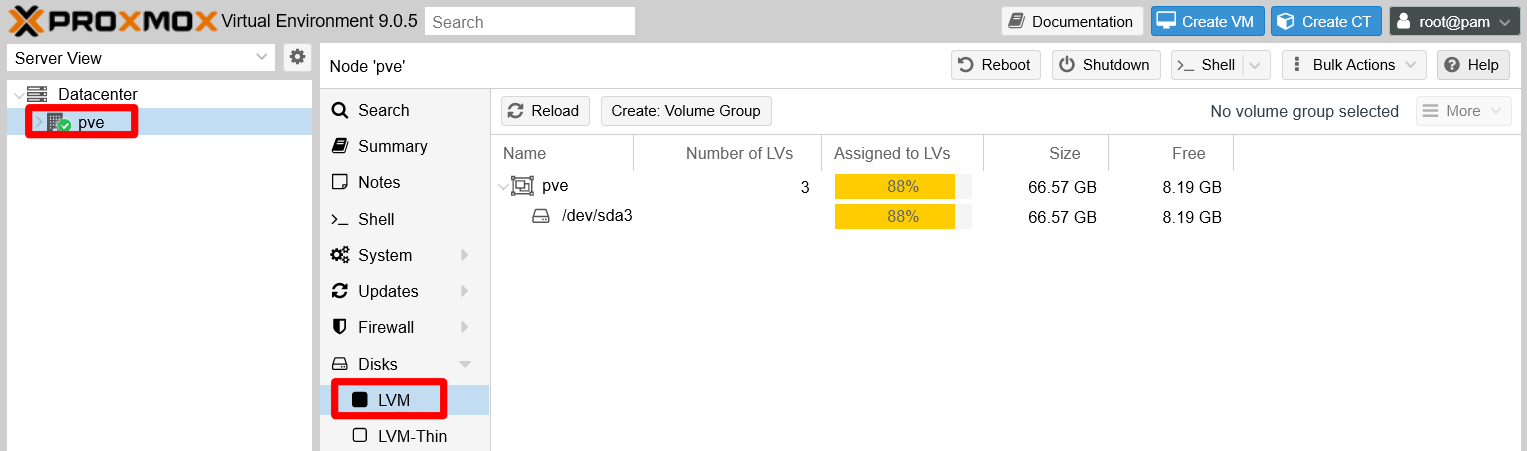Open the Updates menu item
1527x451 pixels.
click(405, 291)
